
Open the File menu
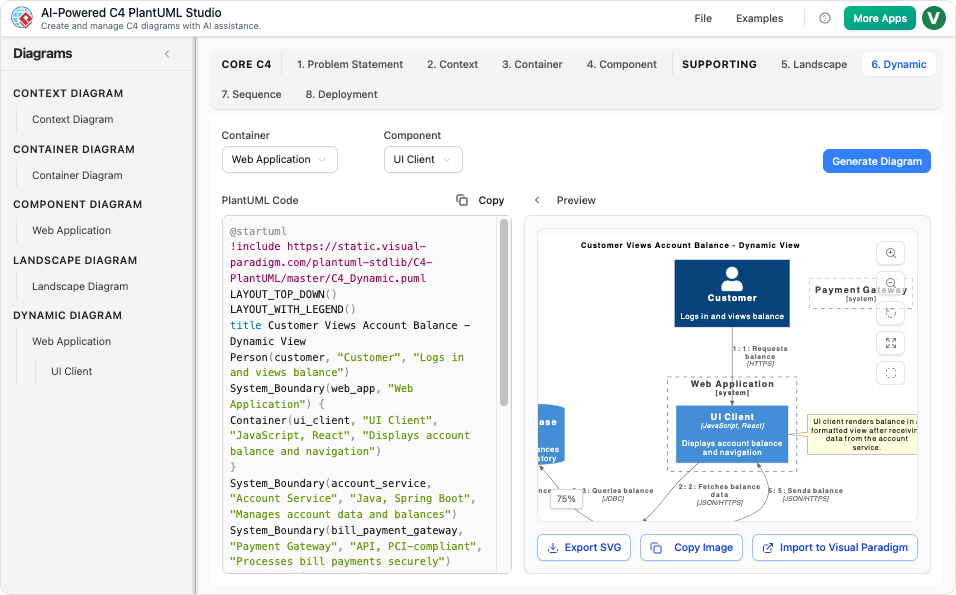pyautogui.click(x=703, y=18)
